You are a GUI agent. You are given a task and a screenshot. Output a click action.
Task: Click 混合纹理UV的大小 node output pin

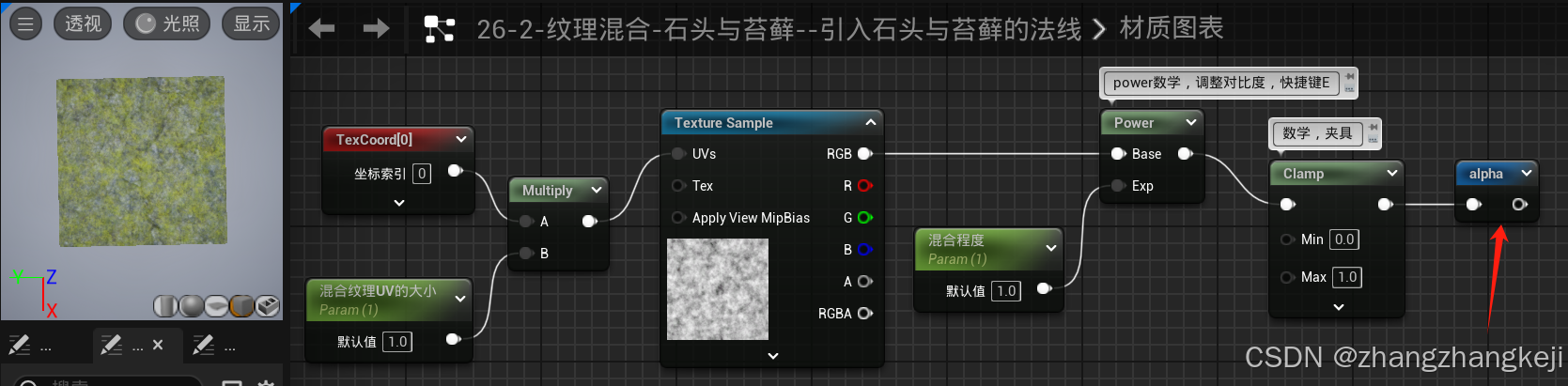(453, 339)
